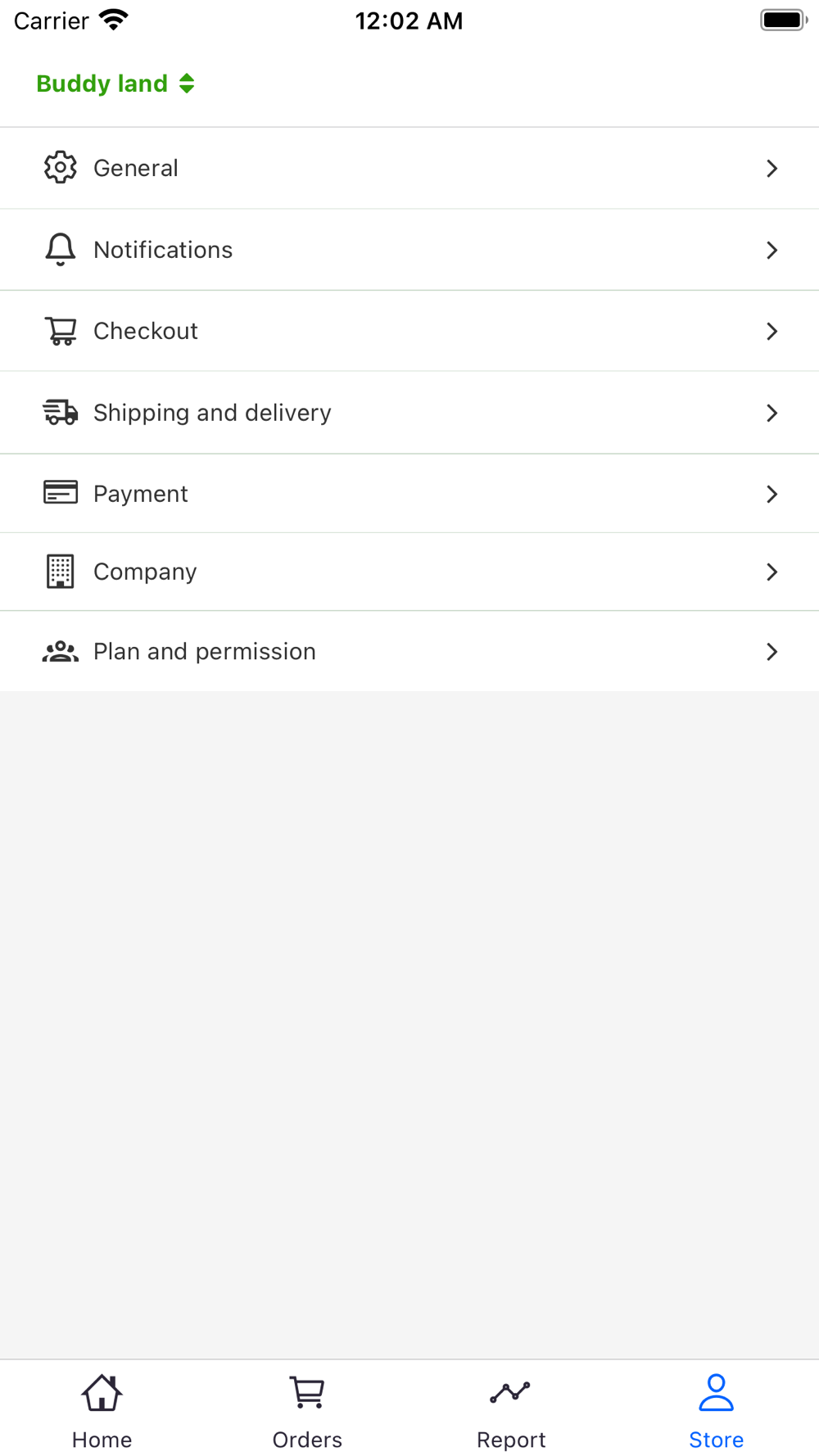Image resolution: width=819 pixels, height=1456 pixels.
Task: Expand Notifications via its right chevron
Action: [x=771, y=250]
